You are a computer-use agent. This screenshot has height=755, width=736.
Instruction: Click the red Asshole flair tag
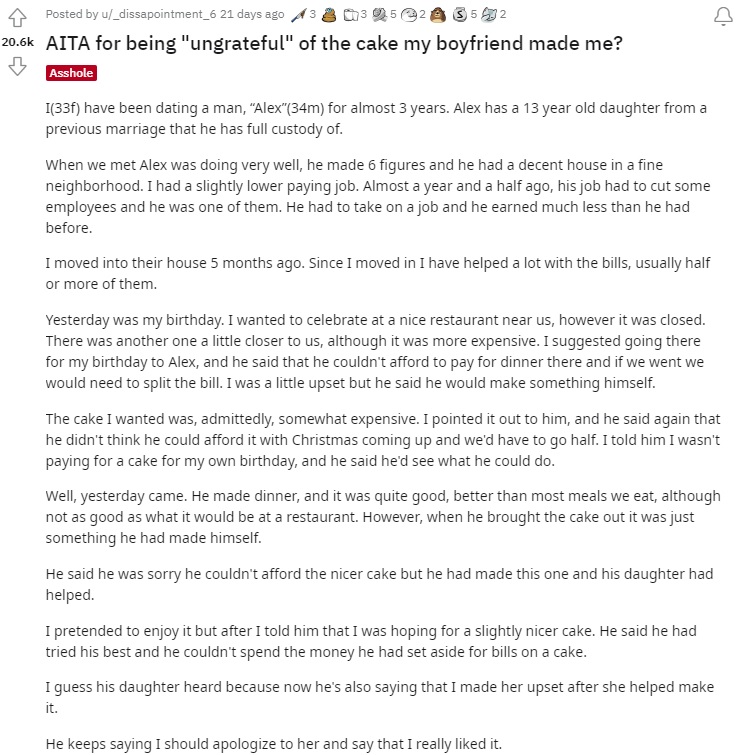(71, 74)
